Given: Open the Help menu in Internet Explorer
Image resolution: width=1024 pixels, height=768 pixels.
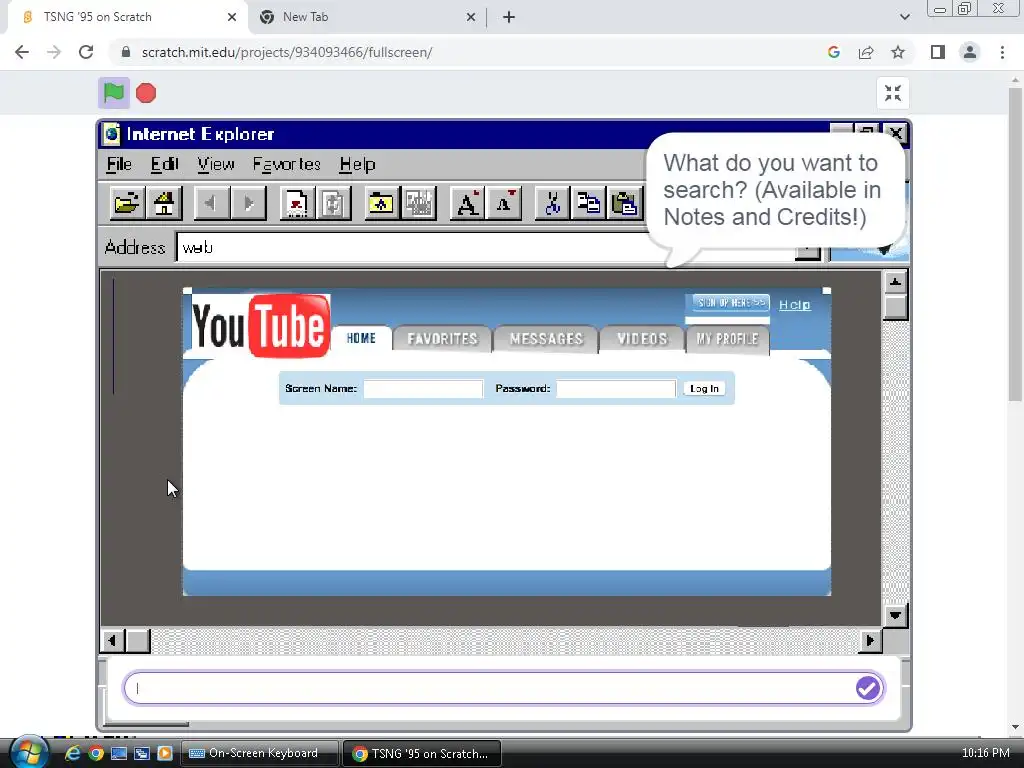Looking at the screenshot, I should 357,165.
